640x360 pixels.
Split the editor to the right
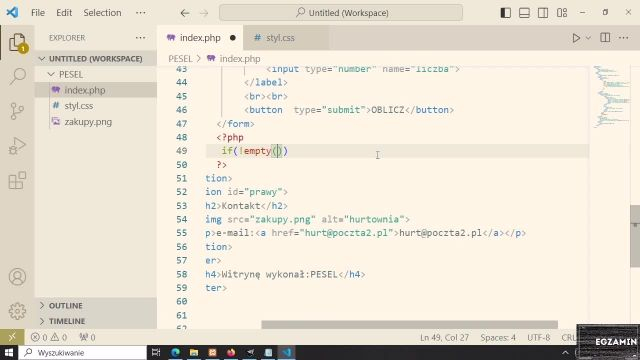605,38
